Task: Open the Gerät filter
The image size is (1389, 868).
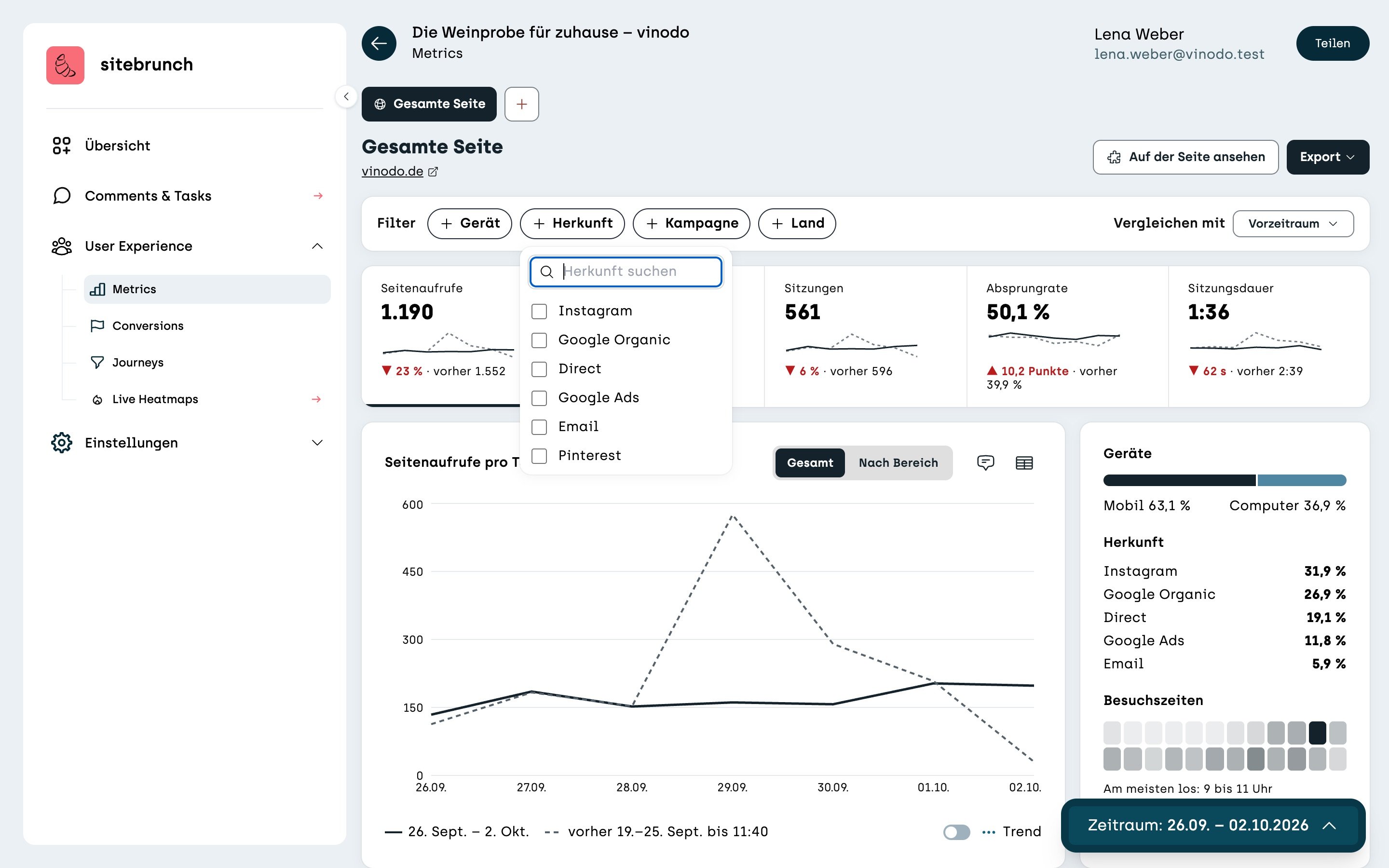Action: pyautogui.click(x=469, y=223)
